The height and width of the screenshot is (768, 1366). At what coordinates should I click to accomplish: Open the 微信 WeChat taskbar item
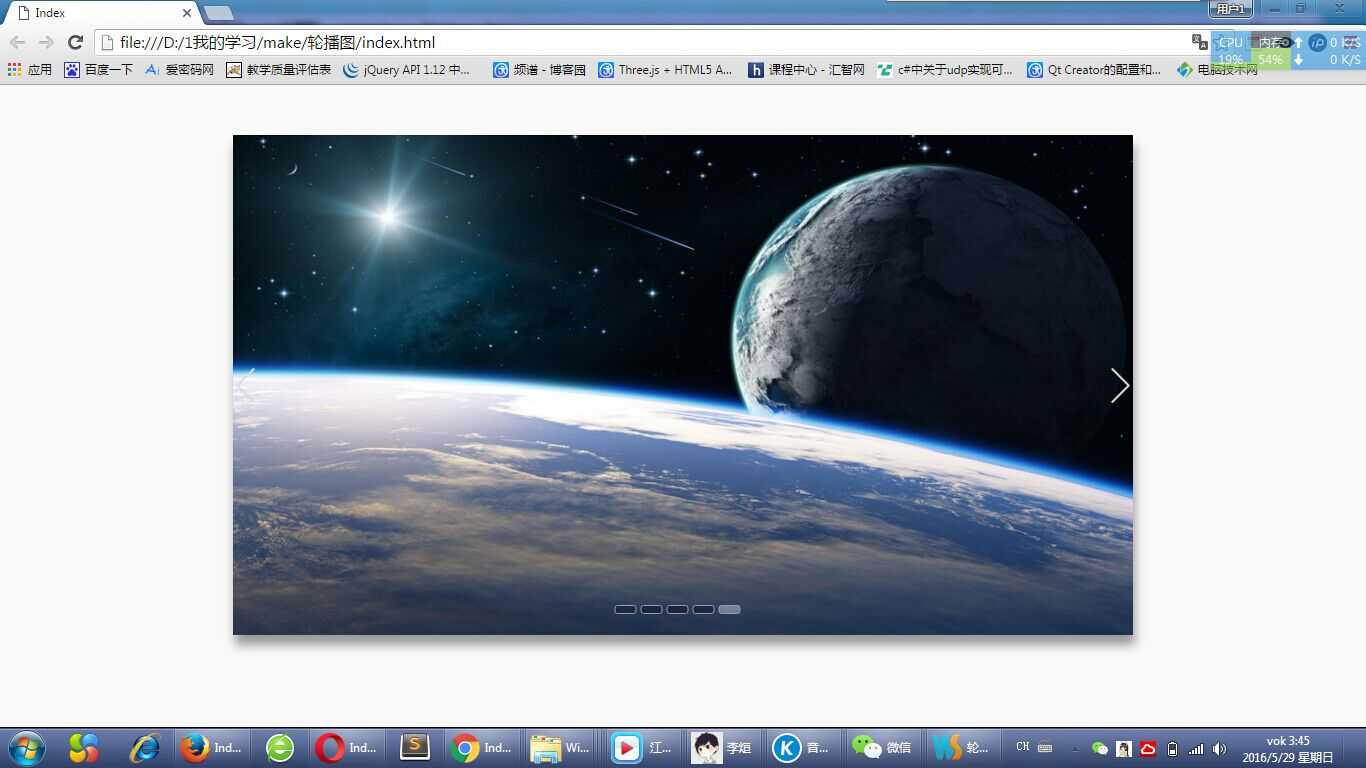884,748
